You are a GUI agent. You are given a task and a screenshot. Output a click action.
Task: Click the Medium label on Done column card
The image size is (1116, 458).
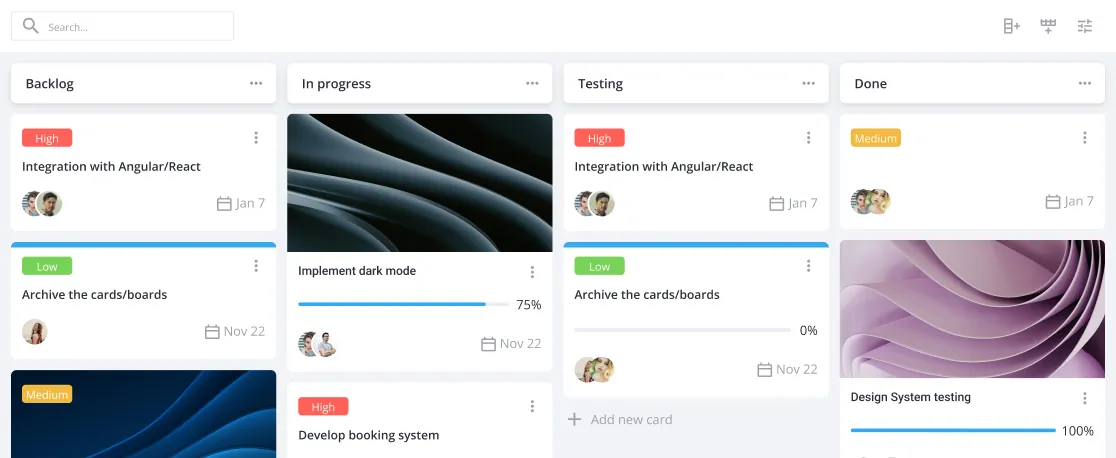coord(875,138)
